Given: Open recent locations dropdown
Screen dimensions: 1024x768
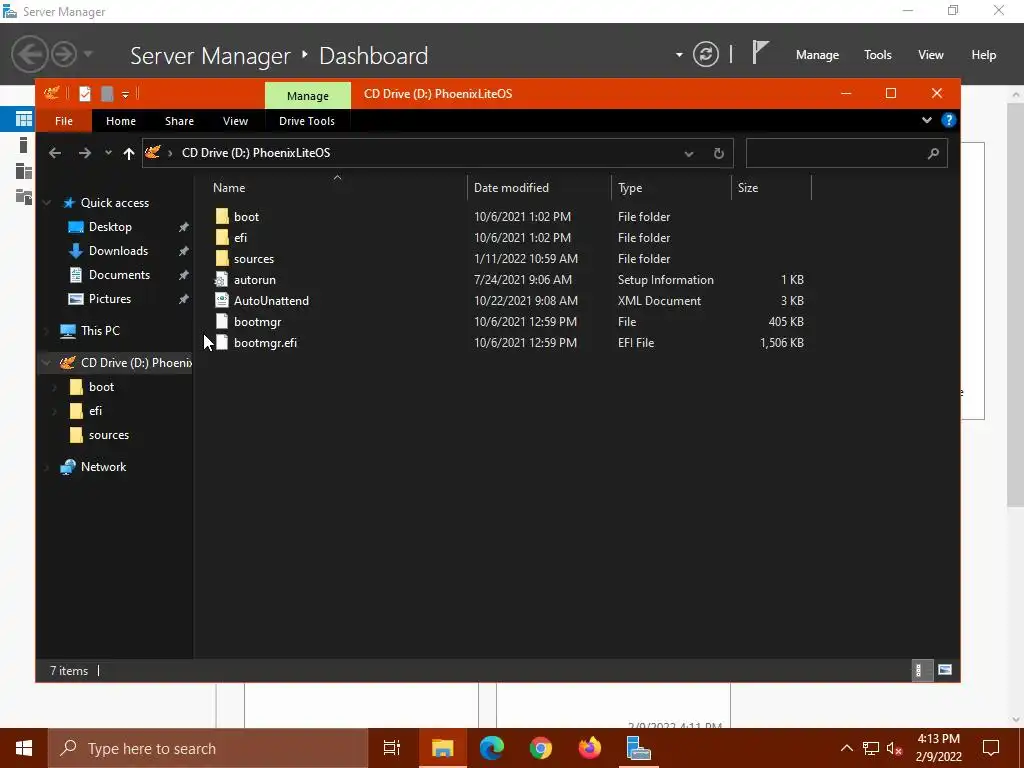Looking at the screenshot, I should (x=108, y=153).
